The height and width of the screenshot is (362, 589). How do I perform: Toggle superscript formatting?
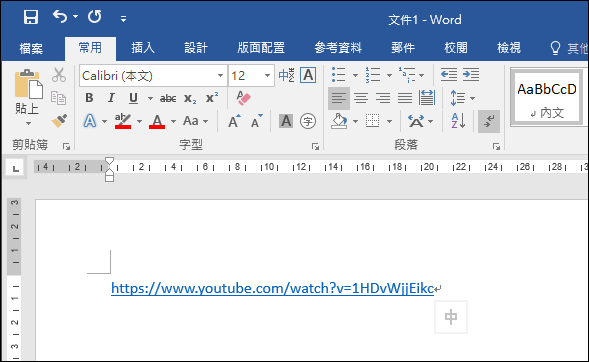[212, 98]
